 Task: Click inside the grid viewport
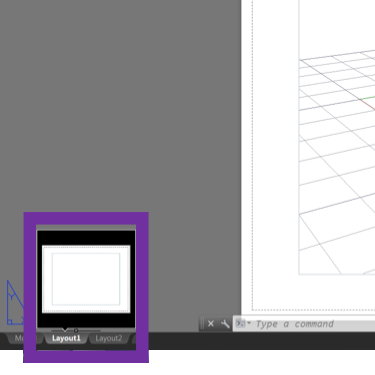tap(337, 167)
